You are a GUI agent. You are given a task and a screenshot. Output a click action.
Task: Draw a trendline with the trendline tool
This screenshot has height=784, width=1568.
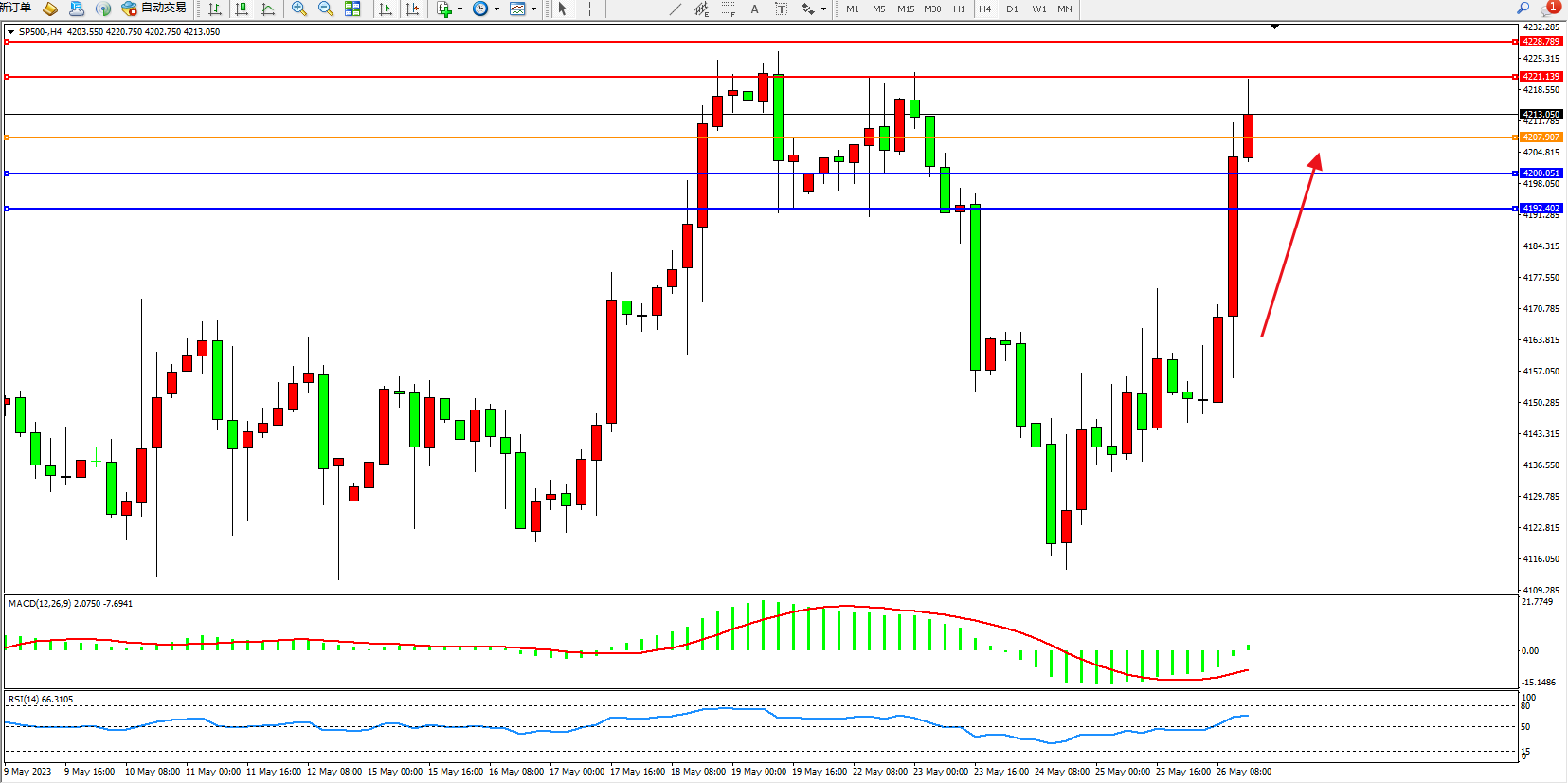(675, 9)
